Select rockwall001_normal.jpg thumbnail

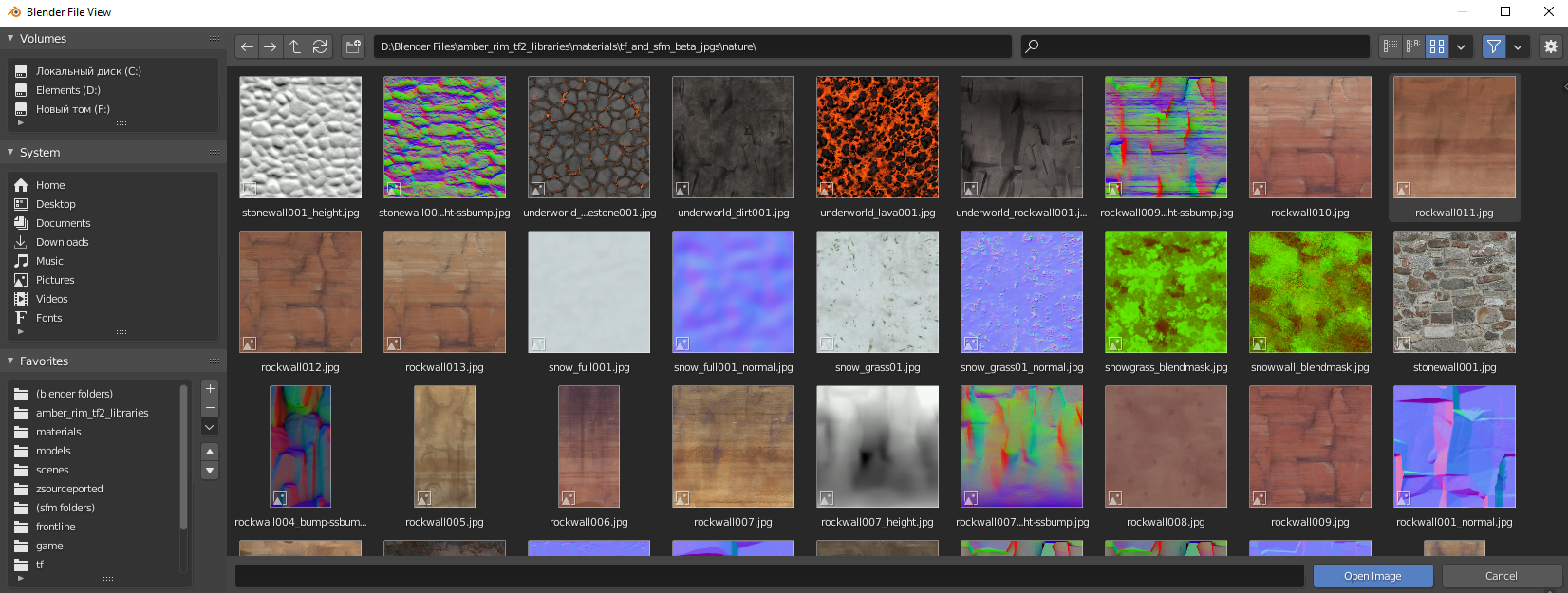coord(1455,447)
